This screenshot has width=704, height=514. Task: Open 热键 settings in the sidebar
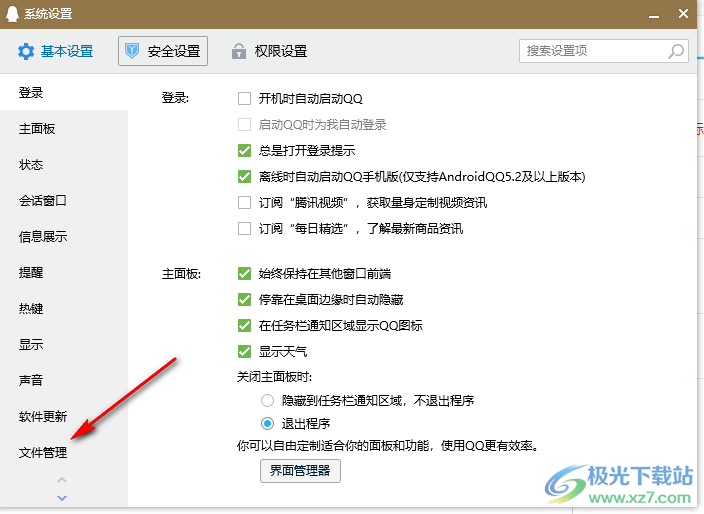tap(64, 308)
